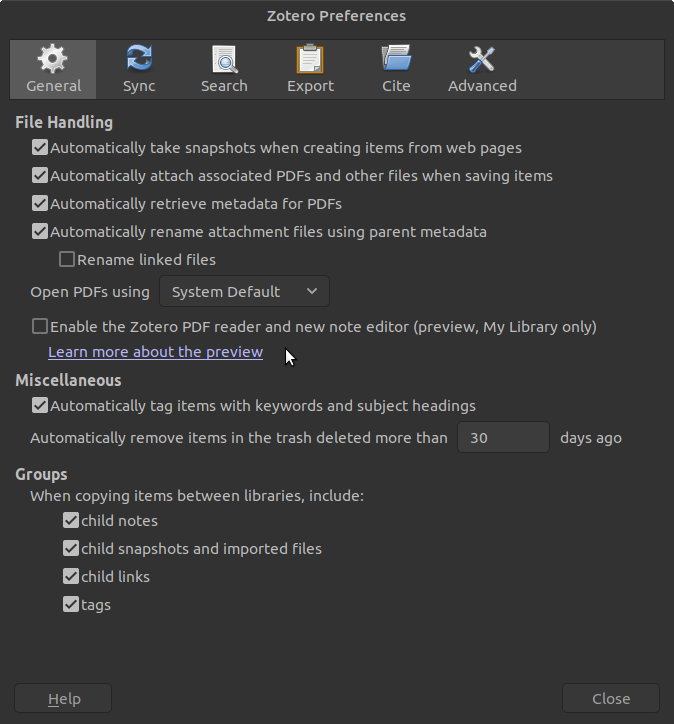Switch to the Search tab label

(224, 86)
